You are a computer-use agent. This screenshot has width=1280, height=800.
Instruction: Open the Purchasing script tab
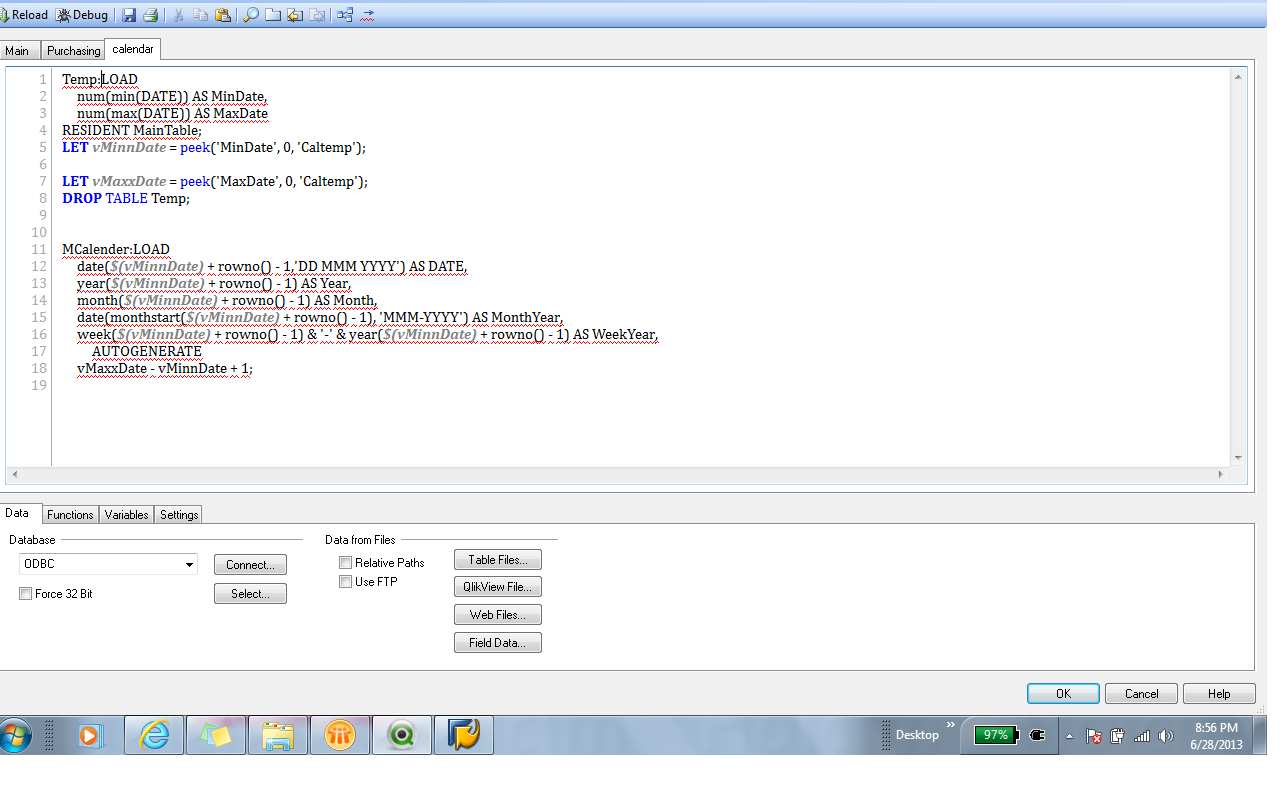(73, 51)
